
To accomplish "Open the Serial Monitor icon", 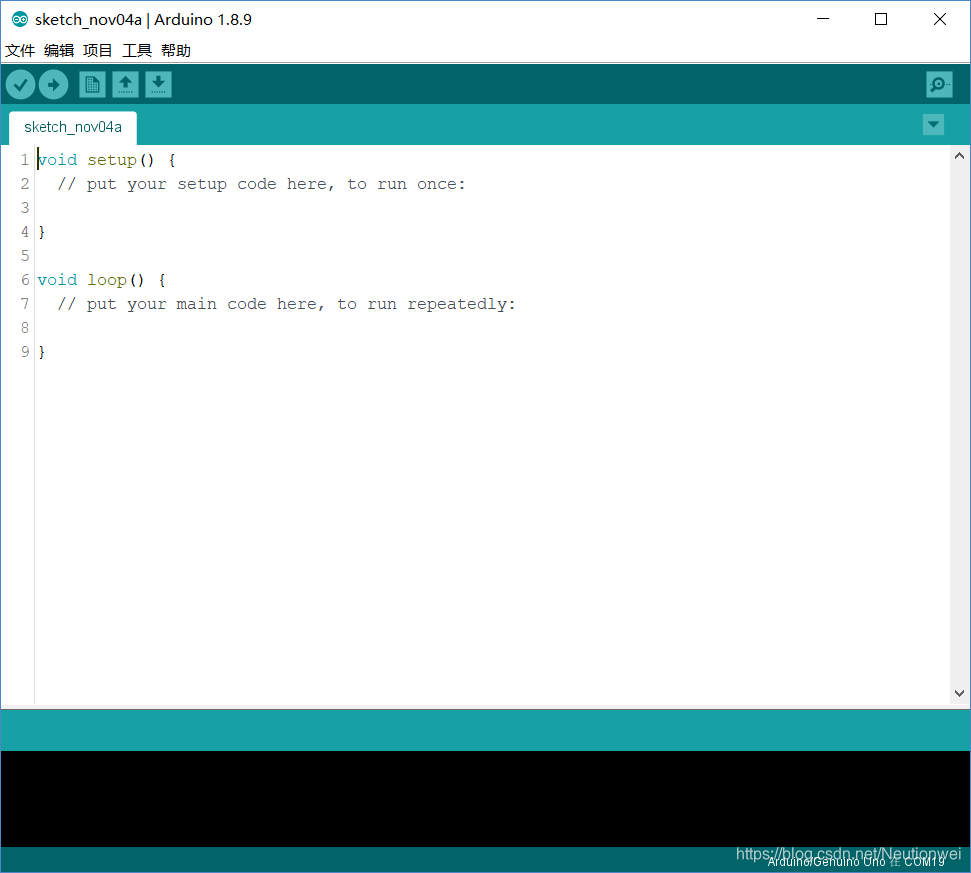I will point(938,84).
